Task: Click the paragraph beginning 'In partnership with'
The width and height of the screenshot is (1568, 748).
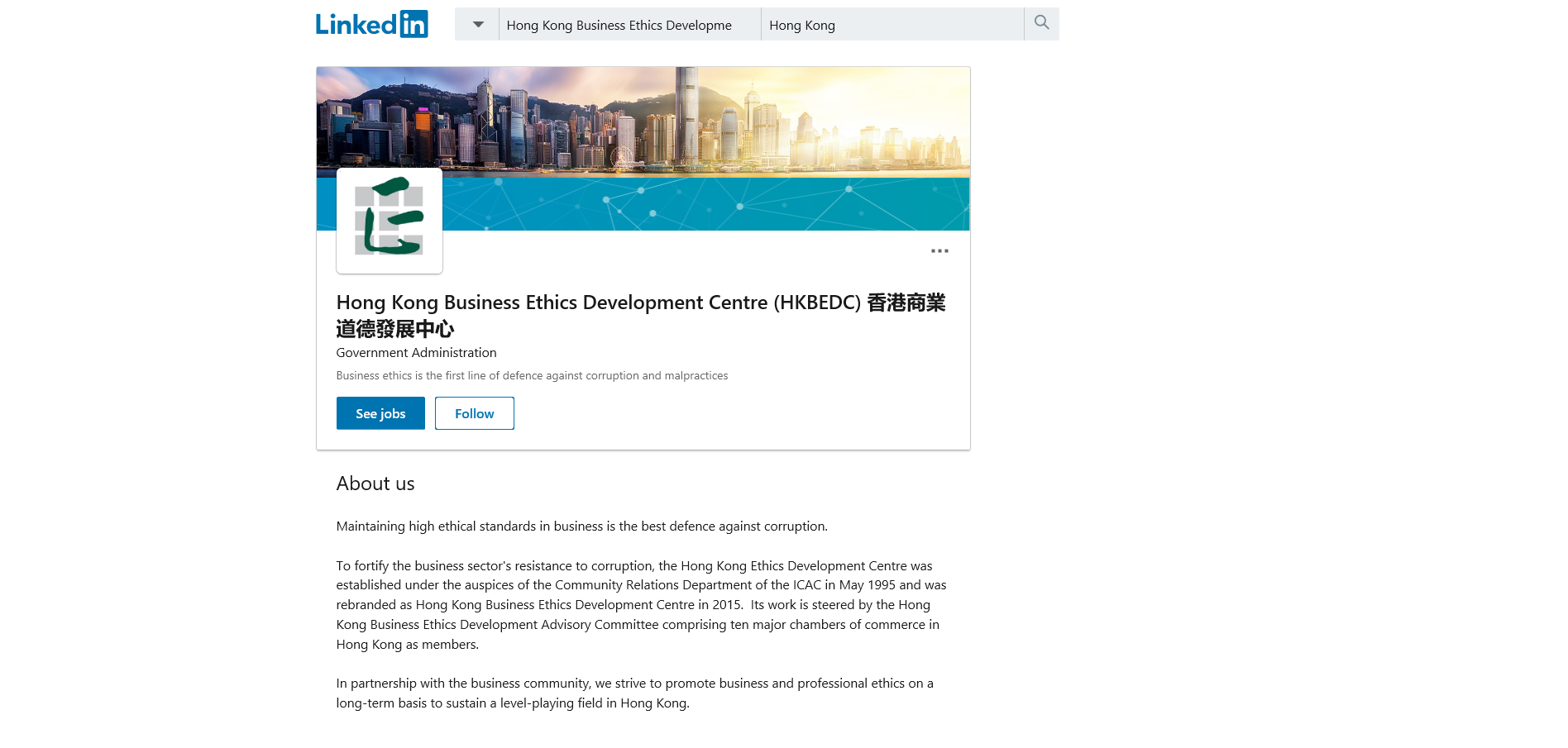Action: coord(635,693)
